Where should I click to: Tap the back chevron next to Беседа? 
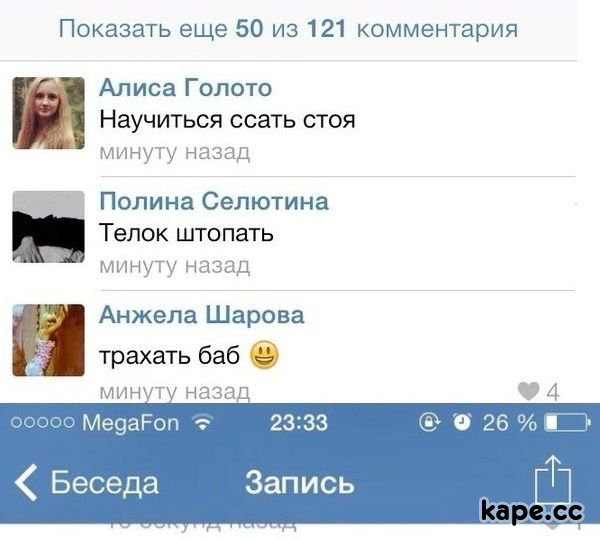tap(26, 483)
